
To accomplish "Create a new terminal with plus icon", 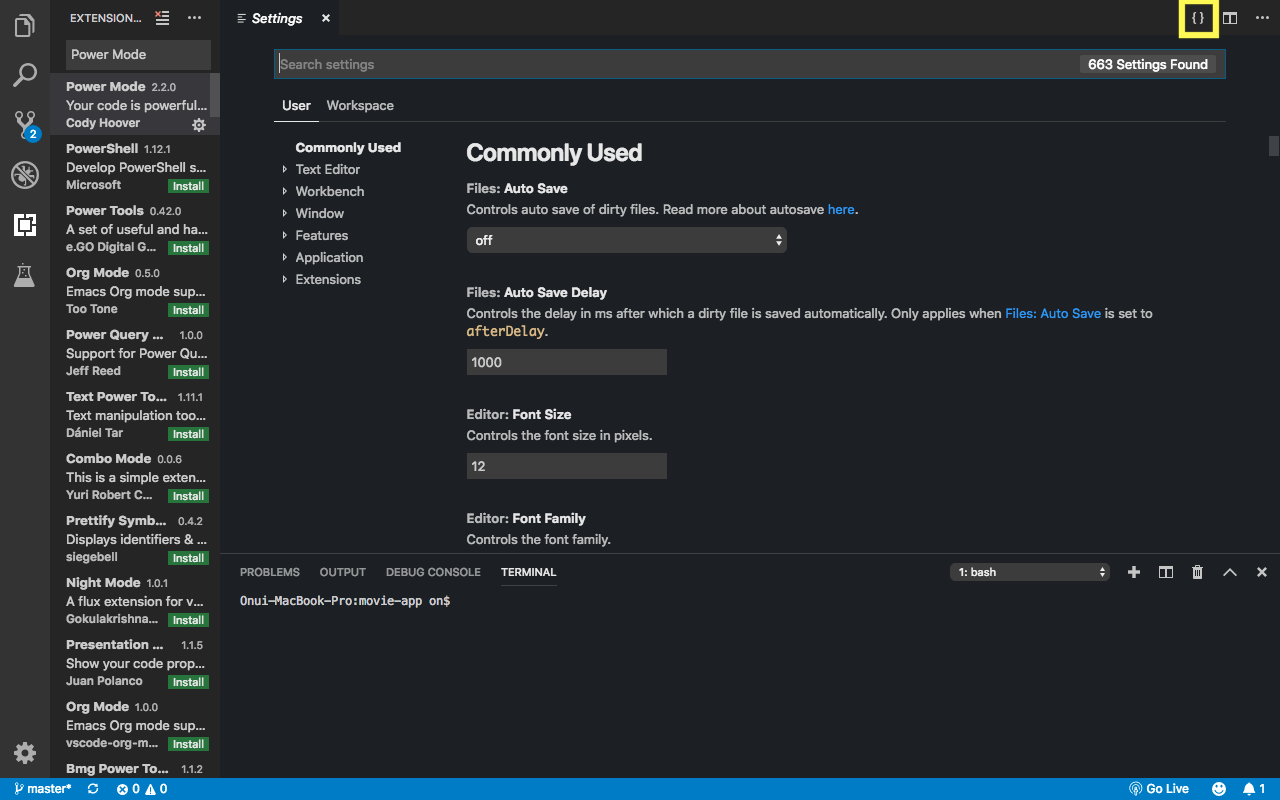I will click(x=1134, y=572).
